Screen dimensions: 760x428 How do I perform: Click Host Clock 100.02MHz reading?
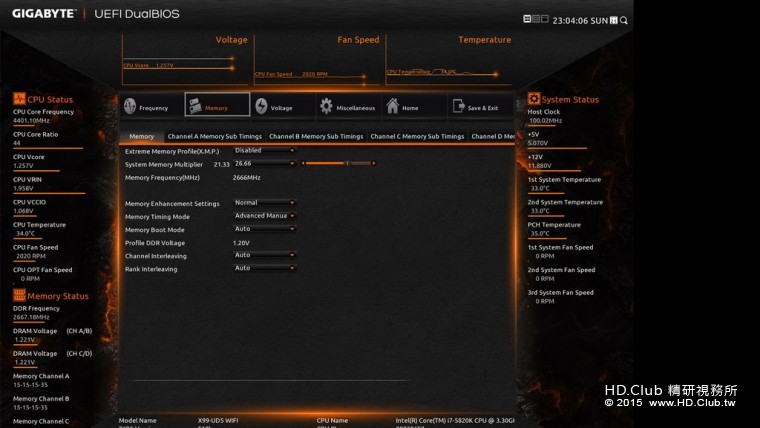pos(545,120)
